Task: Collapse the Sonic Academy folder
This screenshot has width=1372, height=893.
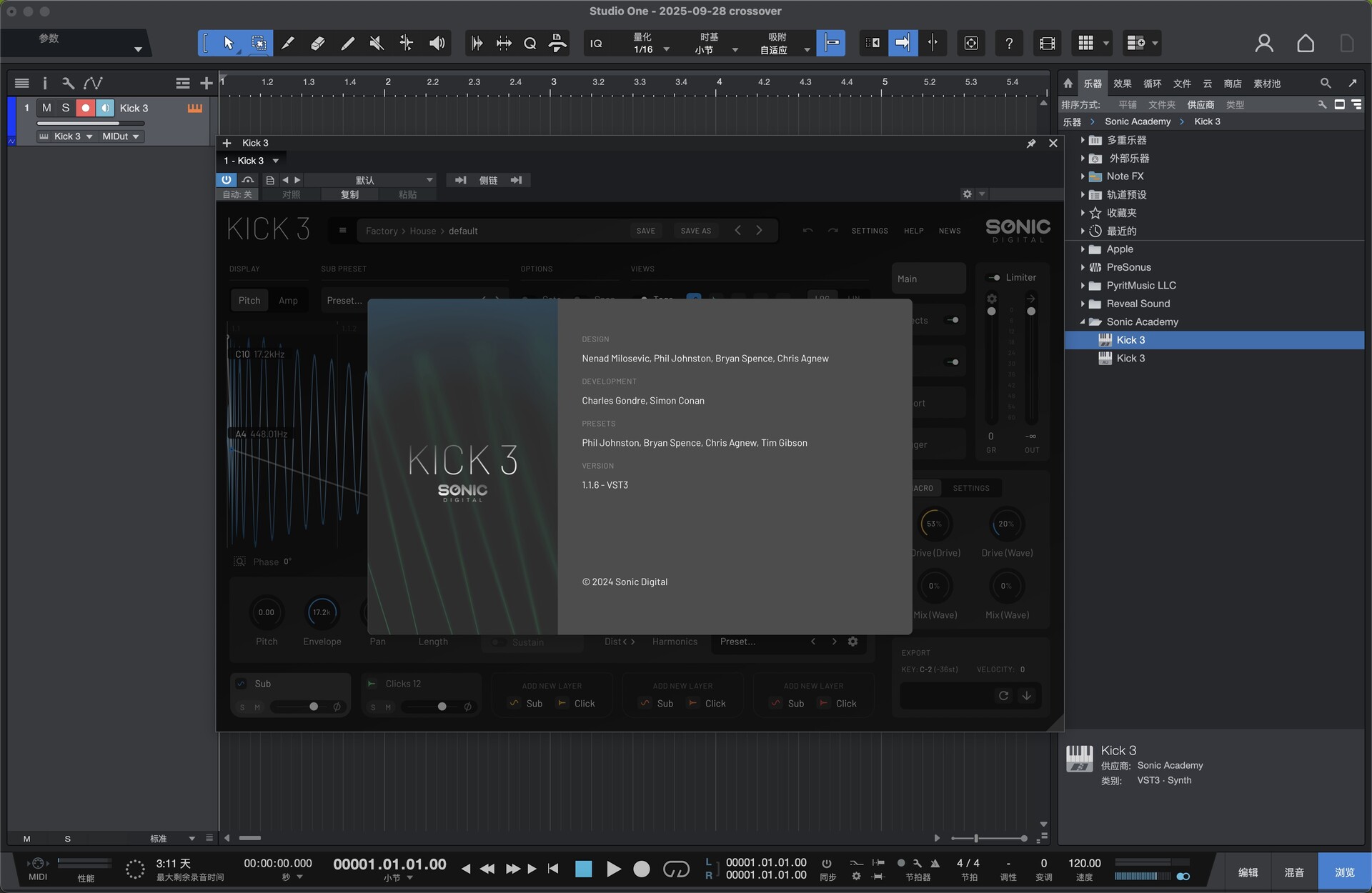Action: [1083, 322]
